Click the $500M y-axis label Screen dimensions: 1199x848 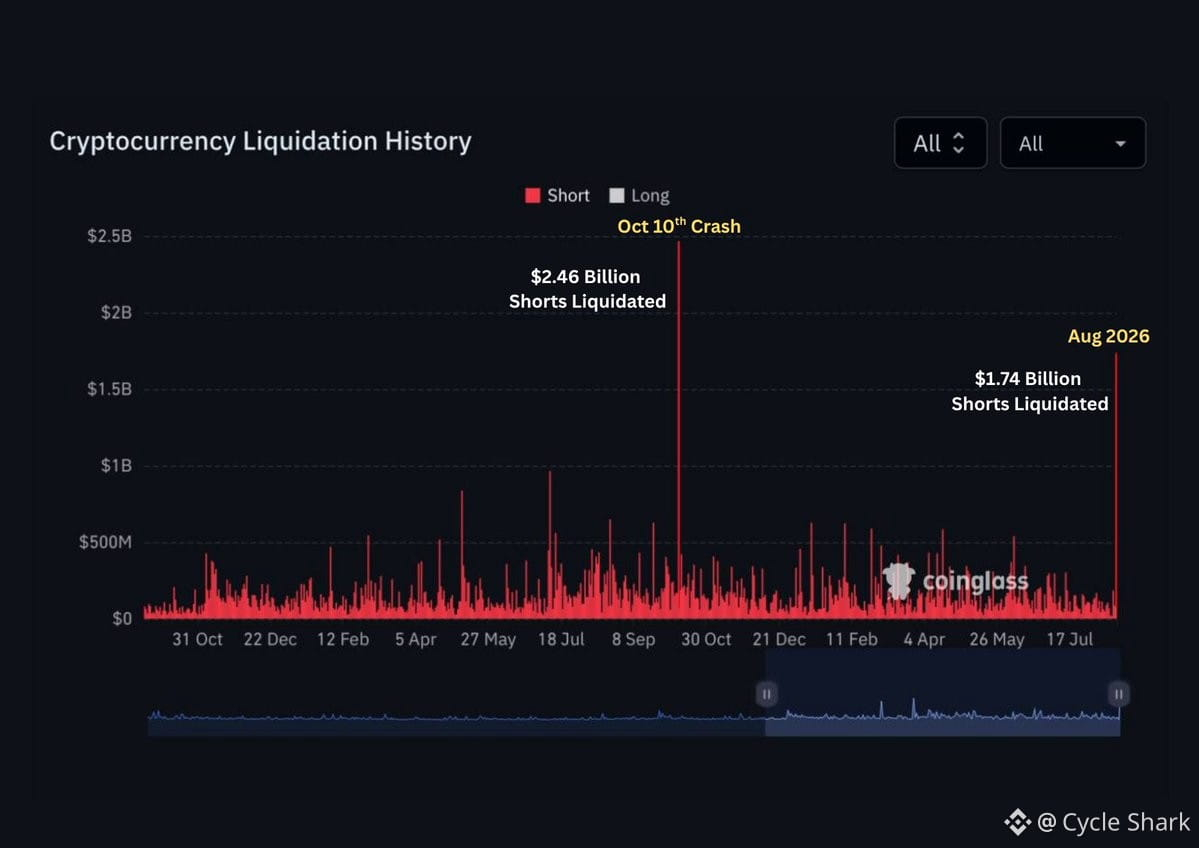coord(106,542)
